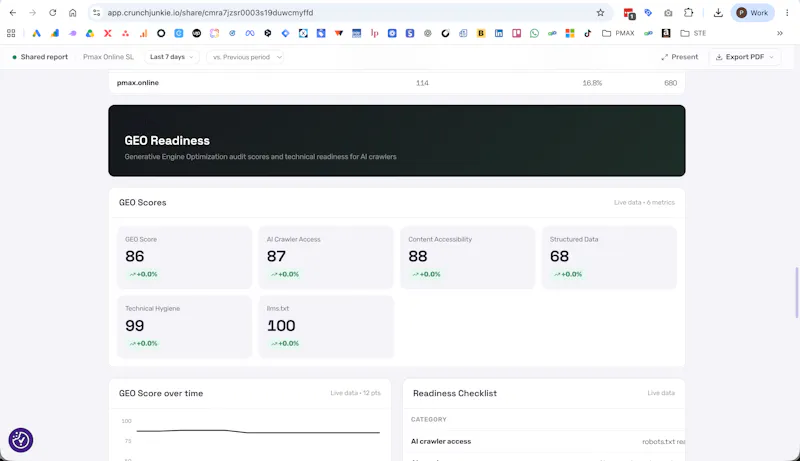Select the AI Crawler Access 87 card
The width and height of the screenshot is (800, 461).
click(x=326, y=258)
